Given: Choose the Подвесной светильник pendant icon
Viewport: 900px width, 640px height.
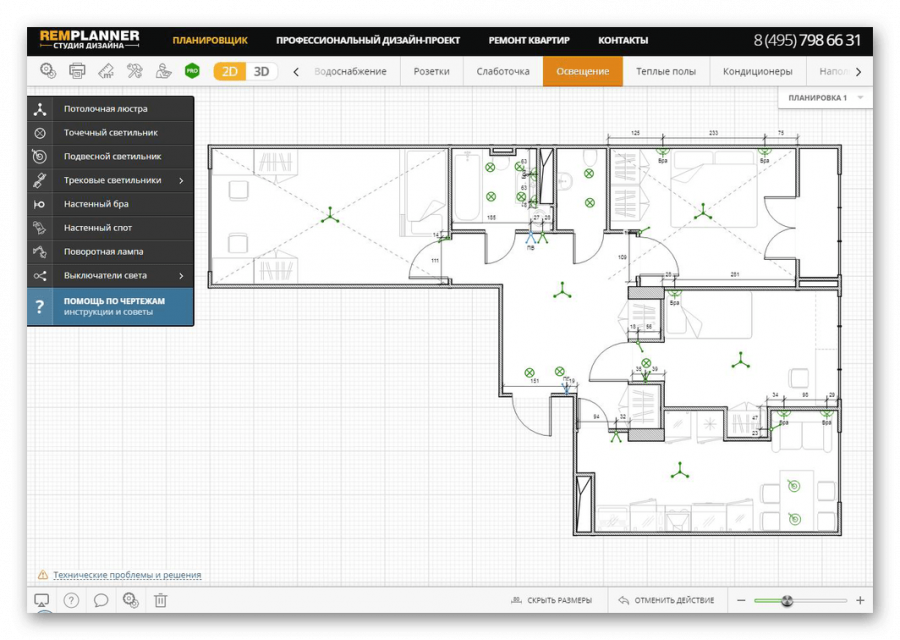Looking at the screenshot, I should [x=40, y=157].
